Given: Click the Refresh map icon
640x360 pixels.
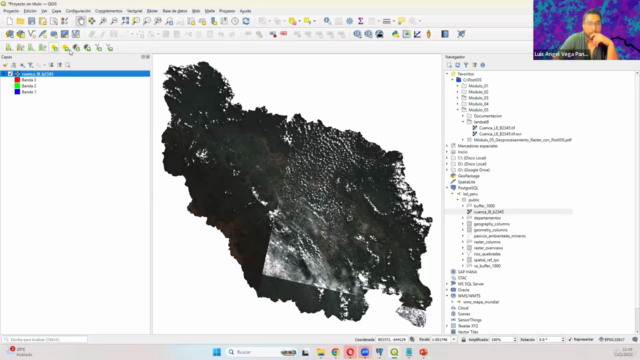Looking at the screenshot, I should (246, 21).
